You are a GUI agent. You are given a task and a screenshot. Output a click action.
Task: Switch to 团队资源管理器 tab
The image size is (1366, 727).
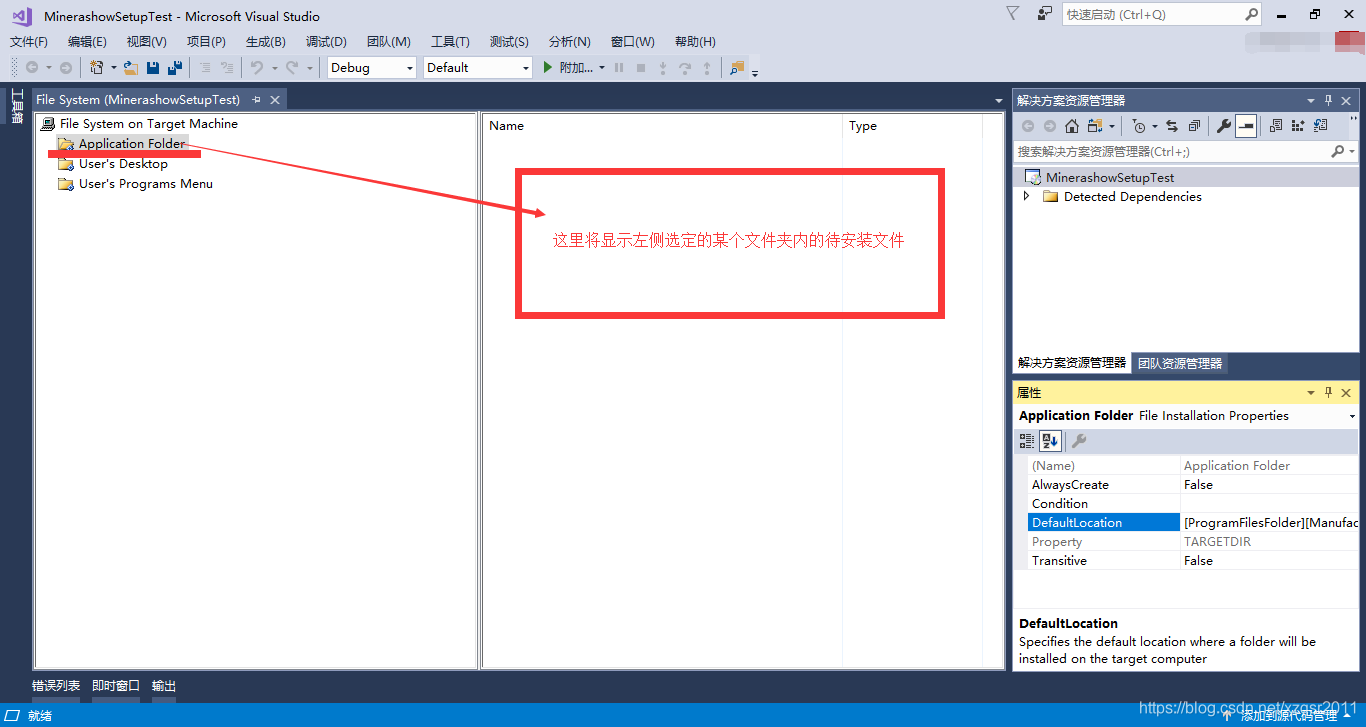1180,364
